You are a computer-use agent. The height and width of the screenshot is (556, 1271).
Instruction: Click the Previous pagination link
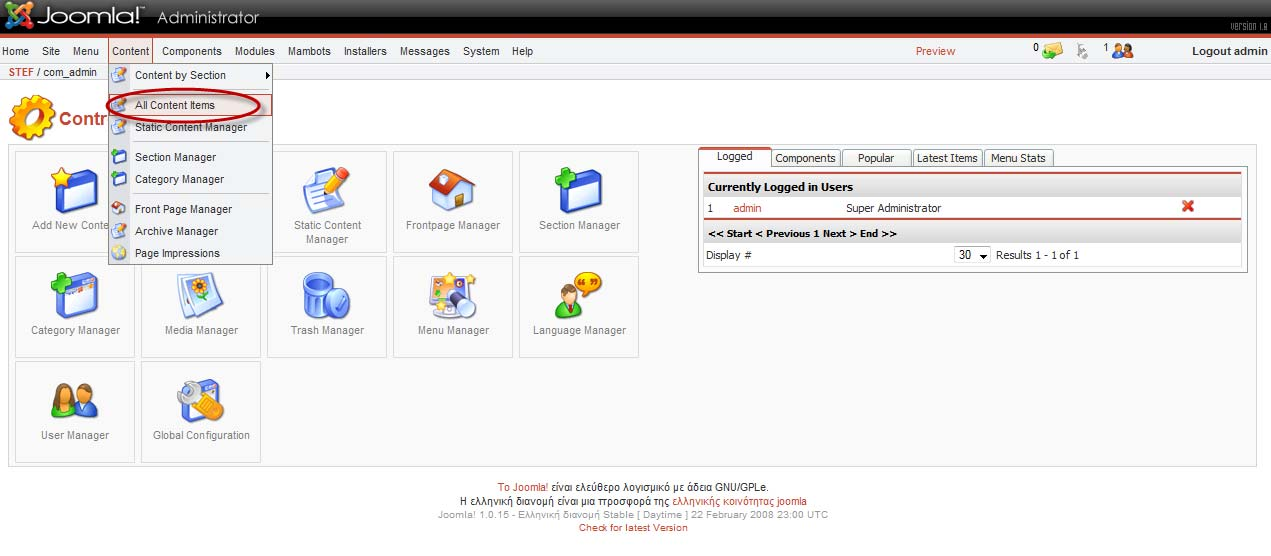[788, 233]
